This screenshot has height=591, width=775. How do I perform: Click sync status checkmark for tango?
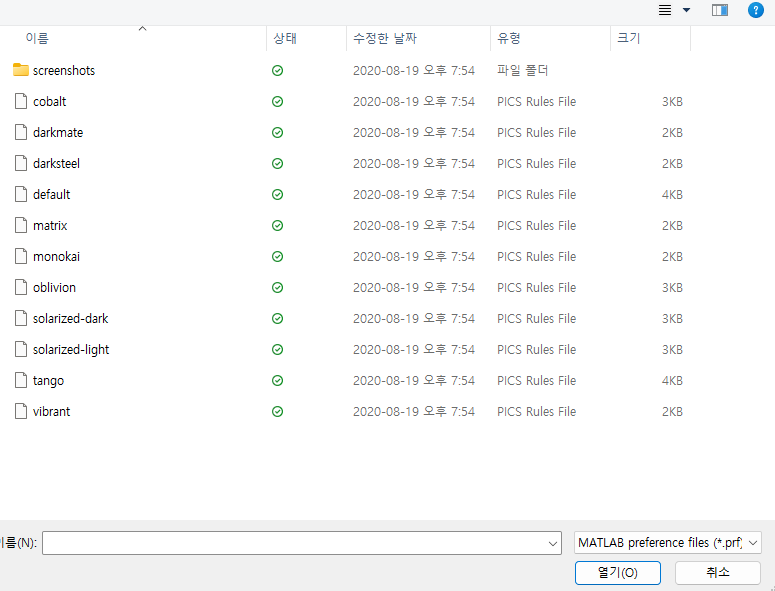pos(278,380)
